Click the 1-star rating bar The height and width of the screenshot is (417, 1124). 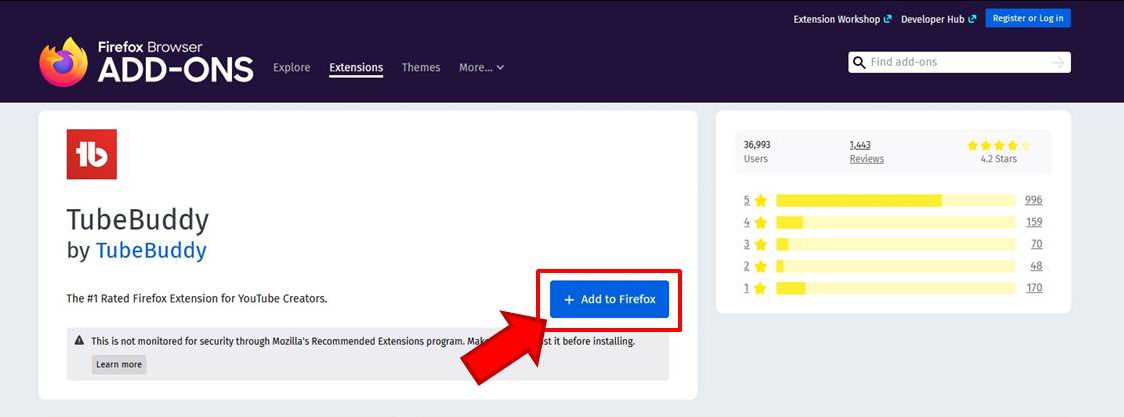(895, 288)
